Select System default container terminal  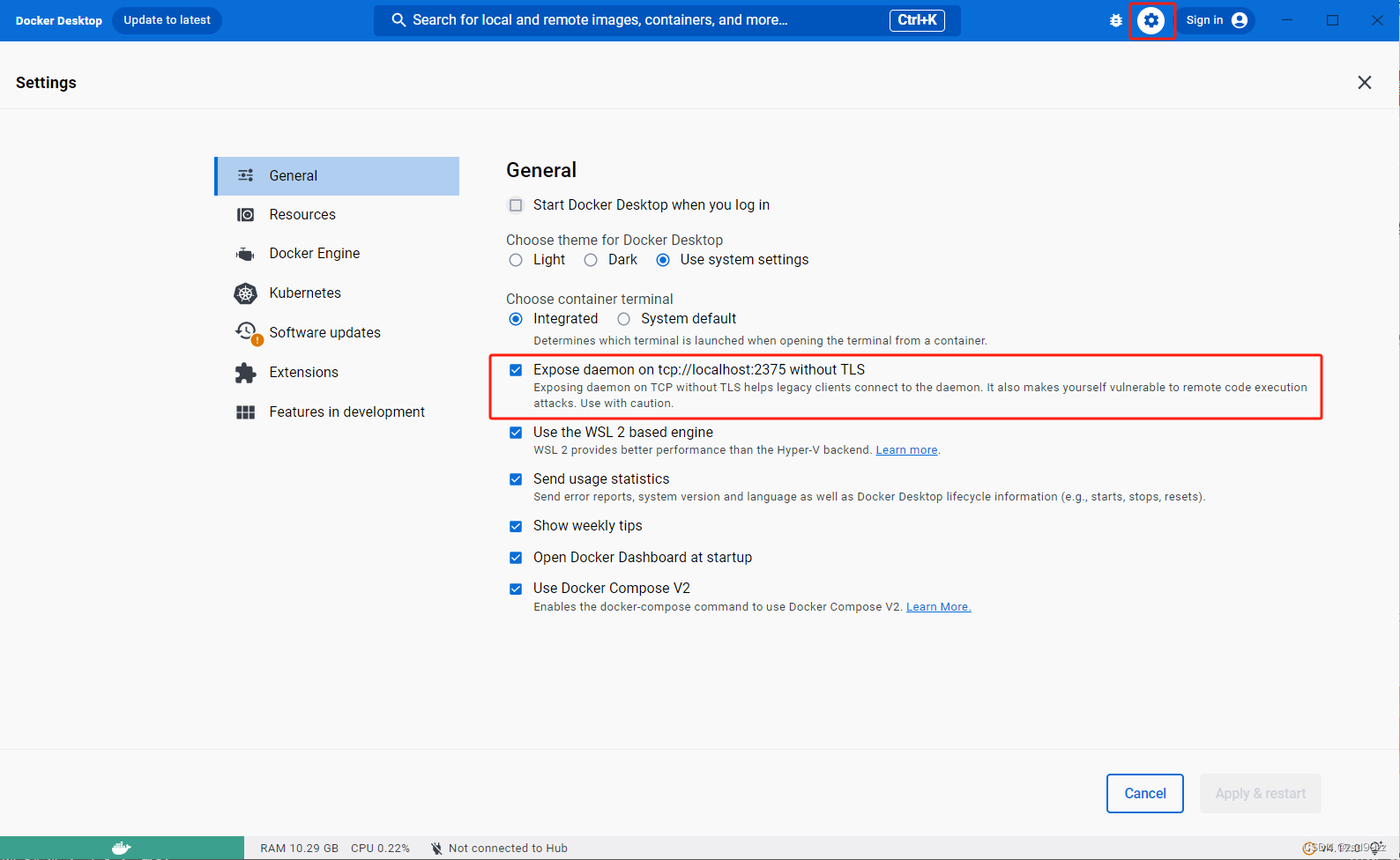click(x=624, y=319)
